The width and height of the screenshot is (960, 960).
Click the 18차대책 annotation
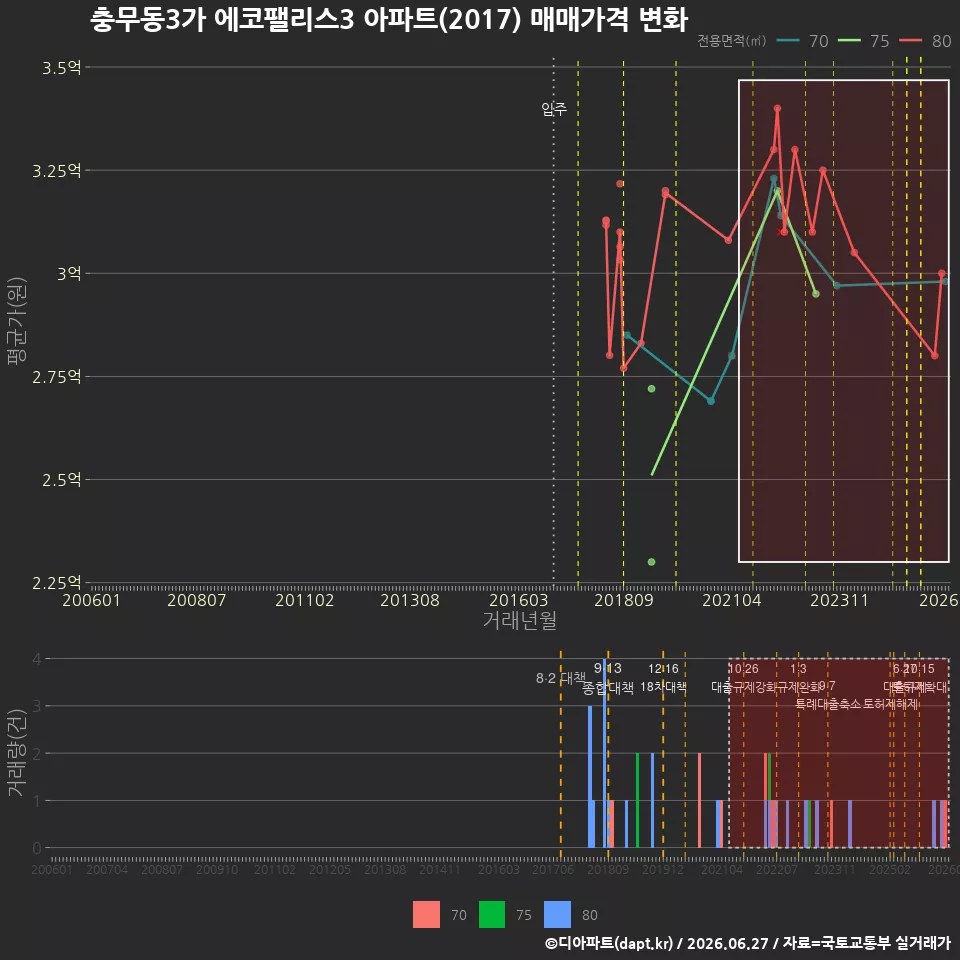coord(663,687)
